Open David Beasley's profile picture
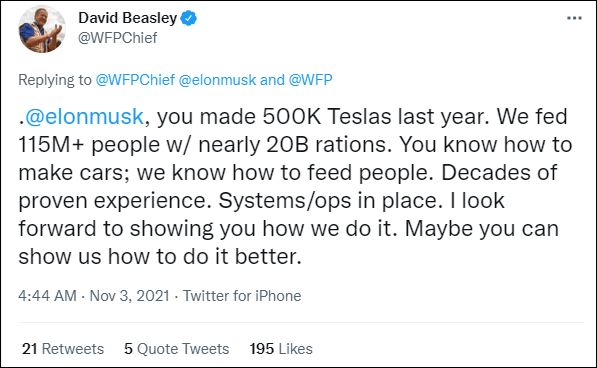The image size is (597, 368). tap(42, 29)
